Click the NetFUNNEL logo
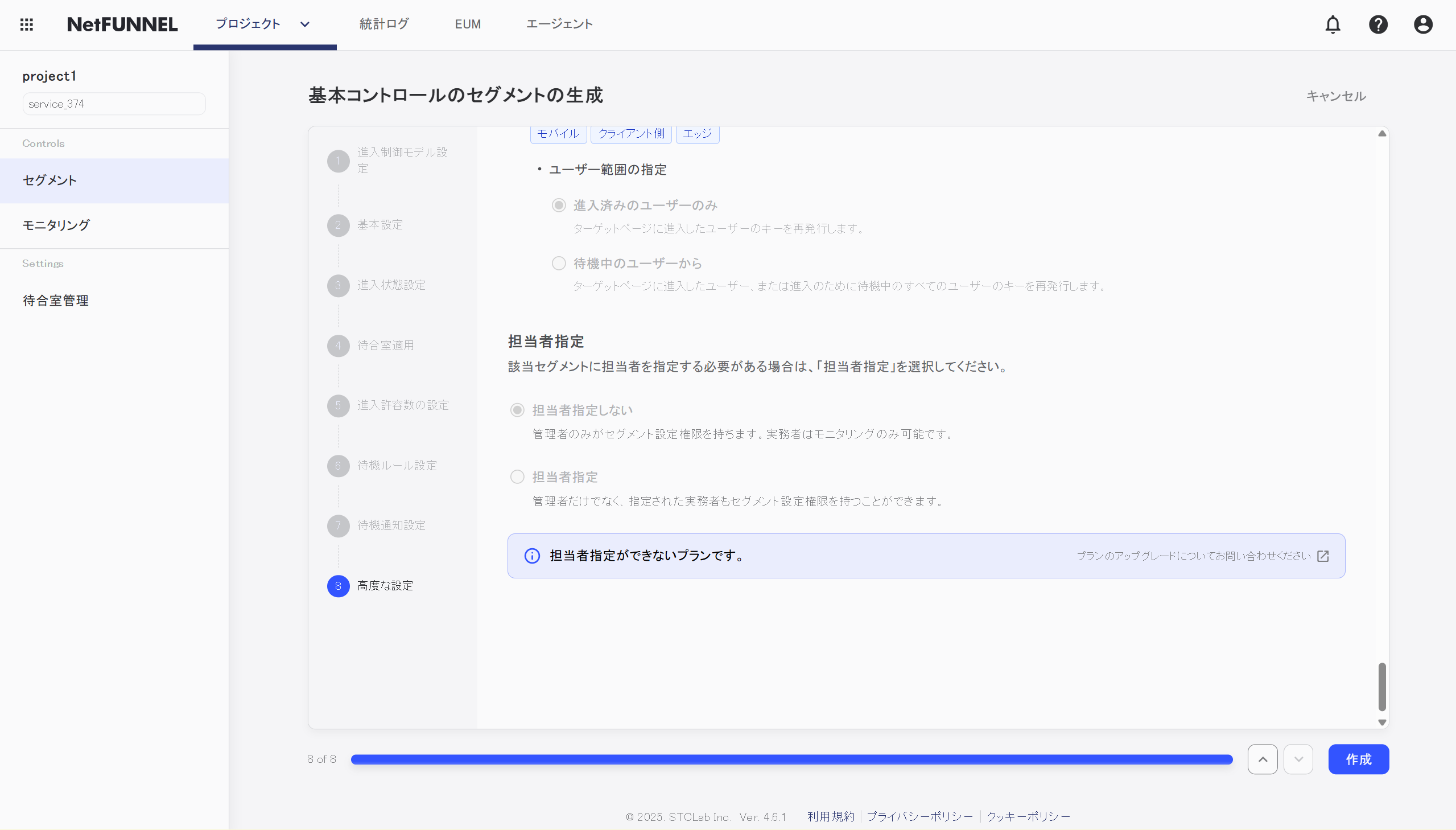Viewport: 1456px width, 830px height. click(122, 24)
